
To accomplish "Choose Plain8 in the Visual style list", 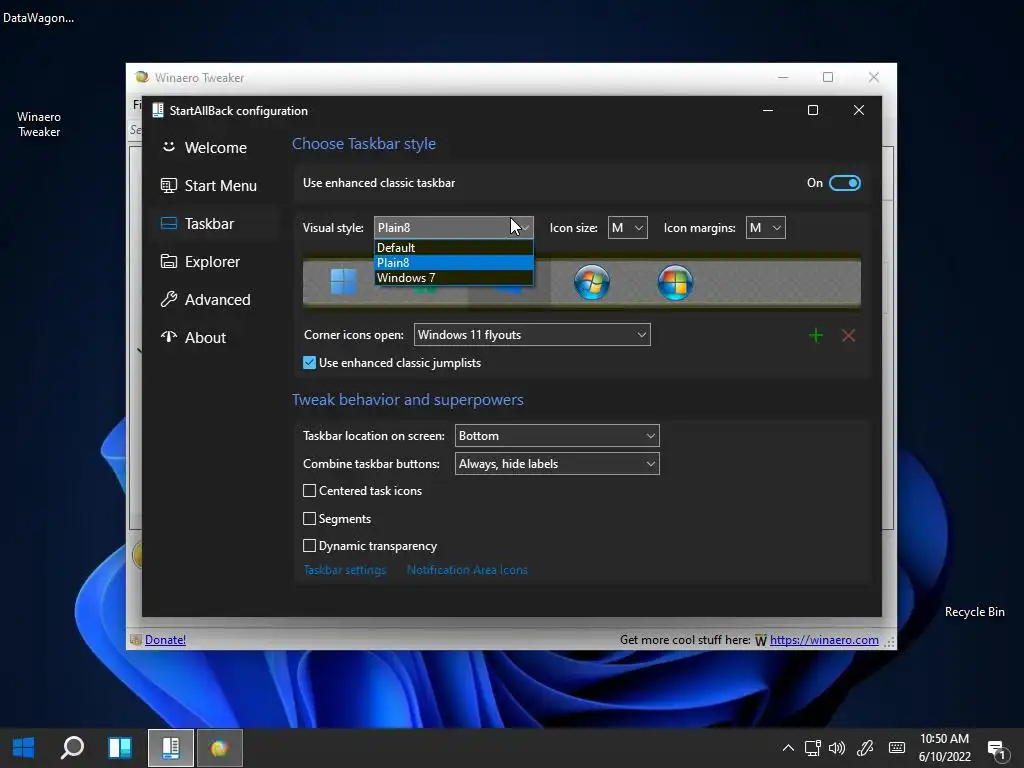I will coord(454,263).
